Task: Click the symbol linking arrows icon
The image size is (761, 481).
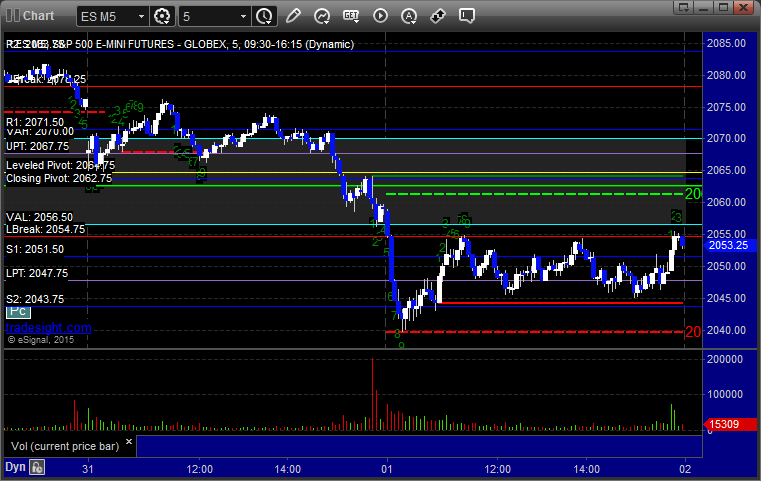Action: pos(438,16)
